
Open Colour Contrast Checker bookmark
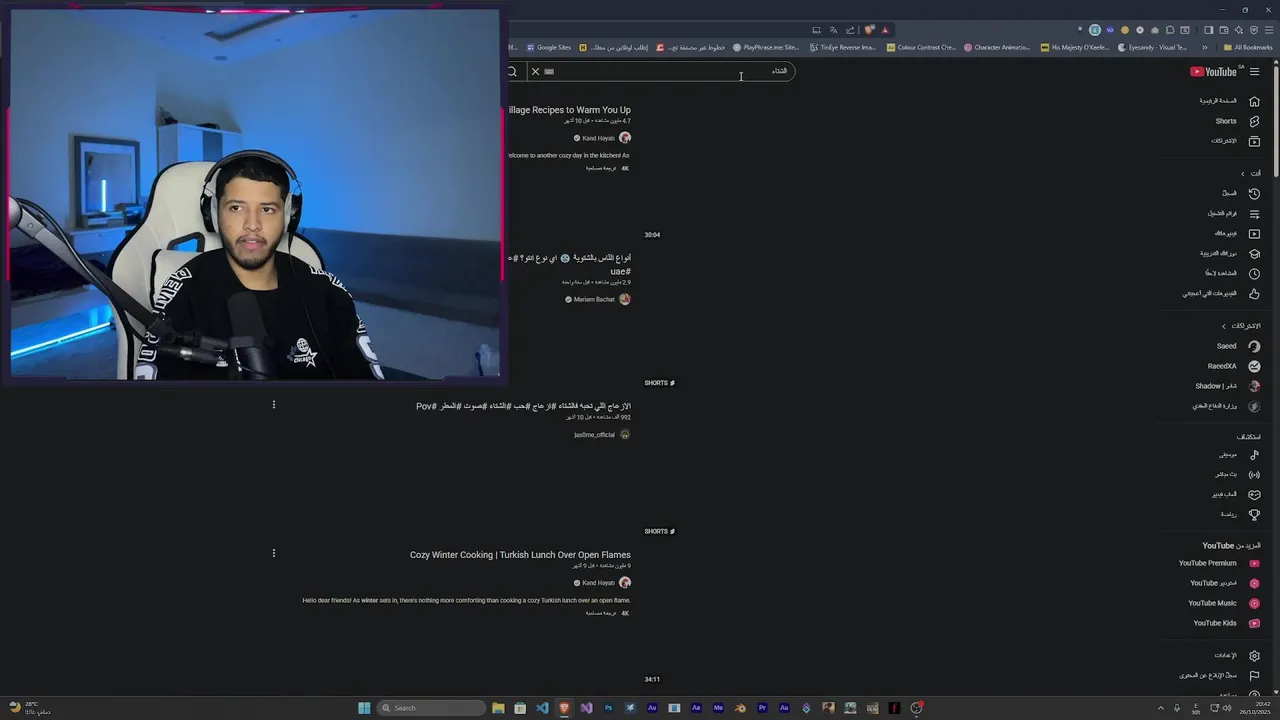tap(921, 47)
